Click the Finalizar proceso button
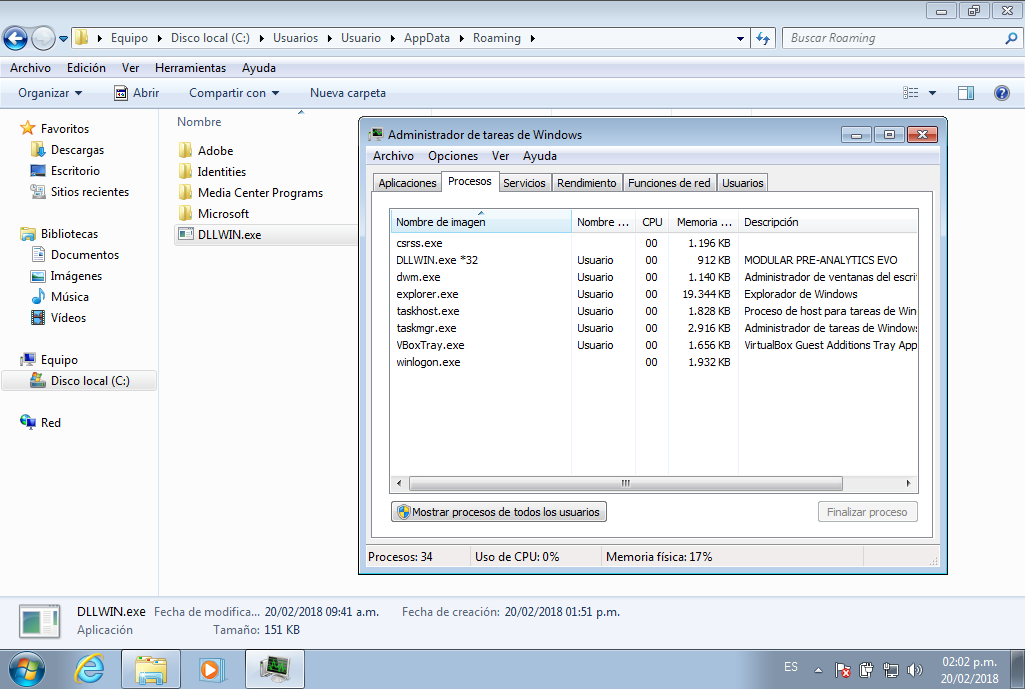 tap(867, 512)
